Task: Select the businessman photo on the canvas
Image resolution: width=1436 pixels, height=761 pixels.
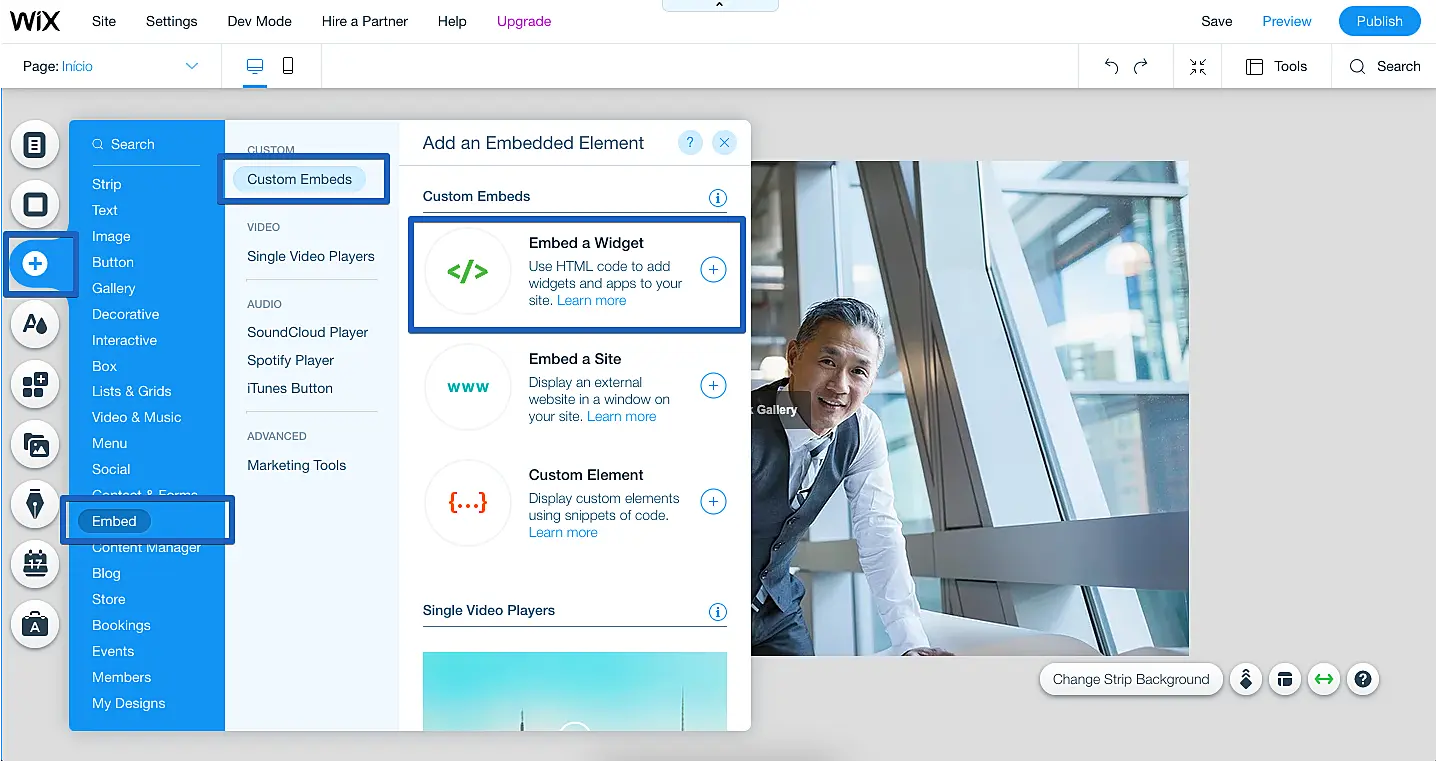Action: tap(970, 408)
